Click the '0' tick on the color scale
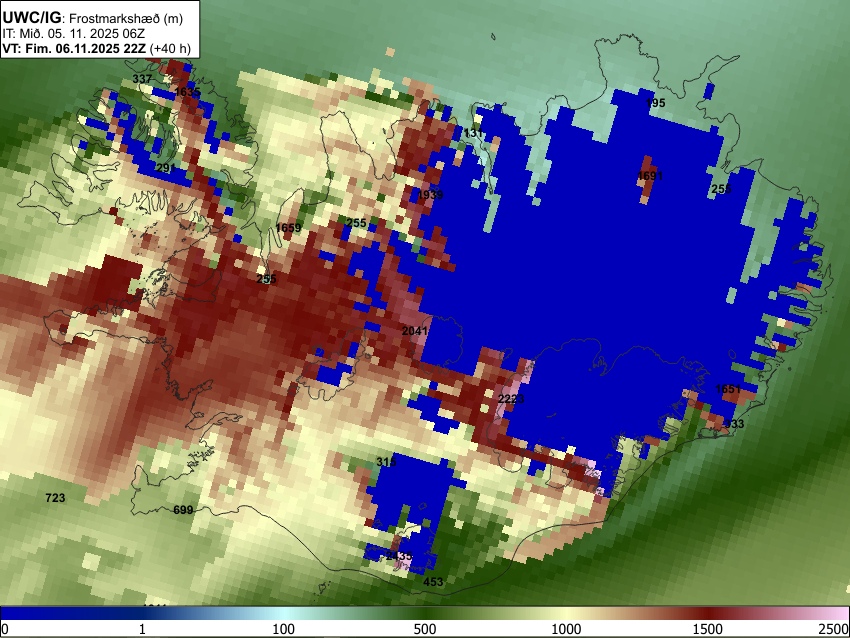The image size is (850, 638). [5, 629]
